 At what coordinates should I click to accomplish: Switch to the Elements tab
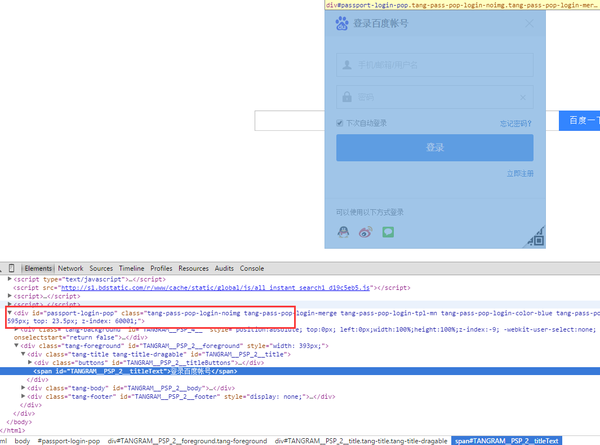click(x=38, y=268)
